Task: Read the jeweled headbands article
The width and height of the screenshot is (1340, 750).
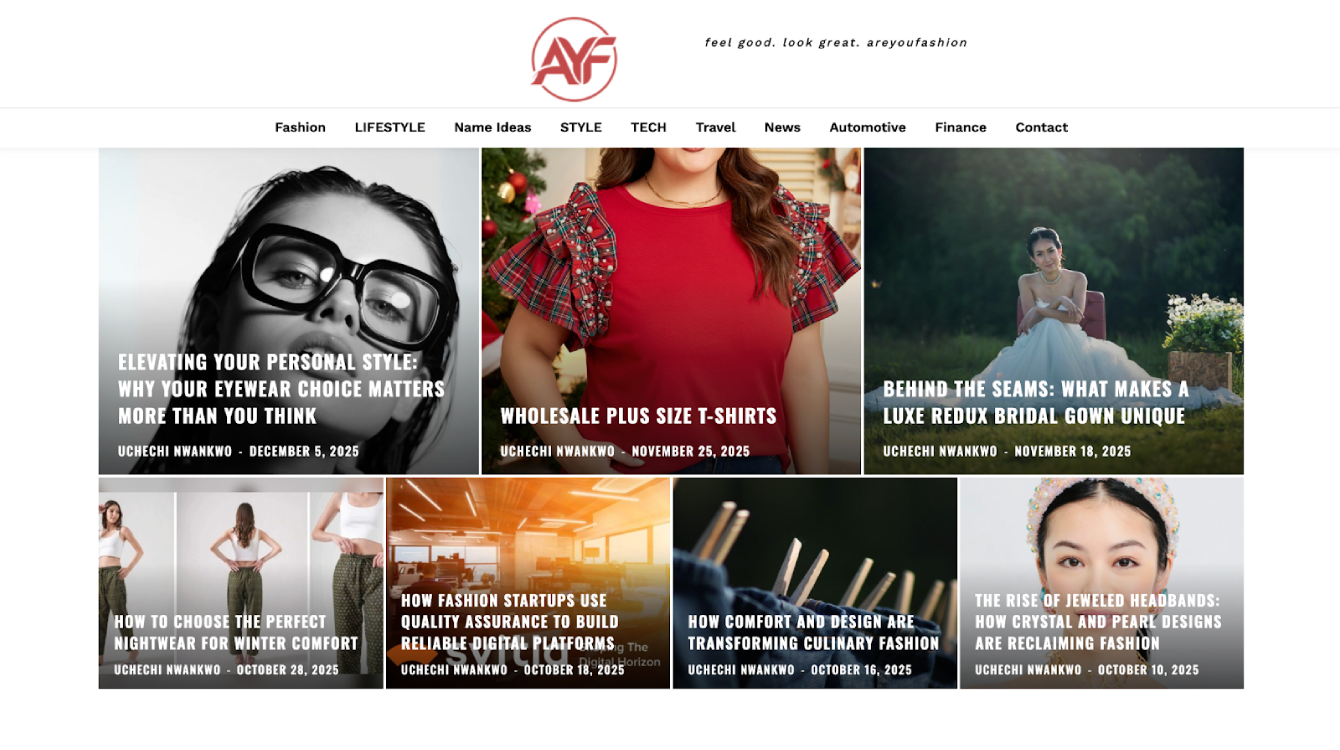Action: [1098, 621]
